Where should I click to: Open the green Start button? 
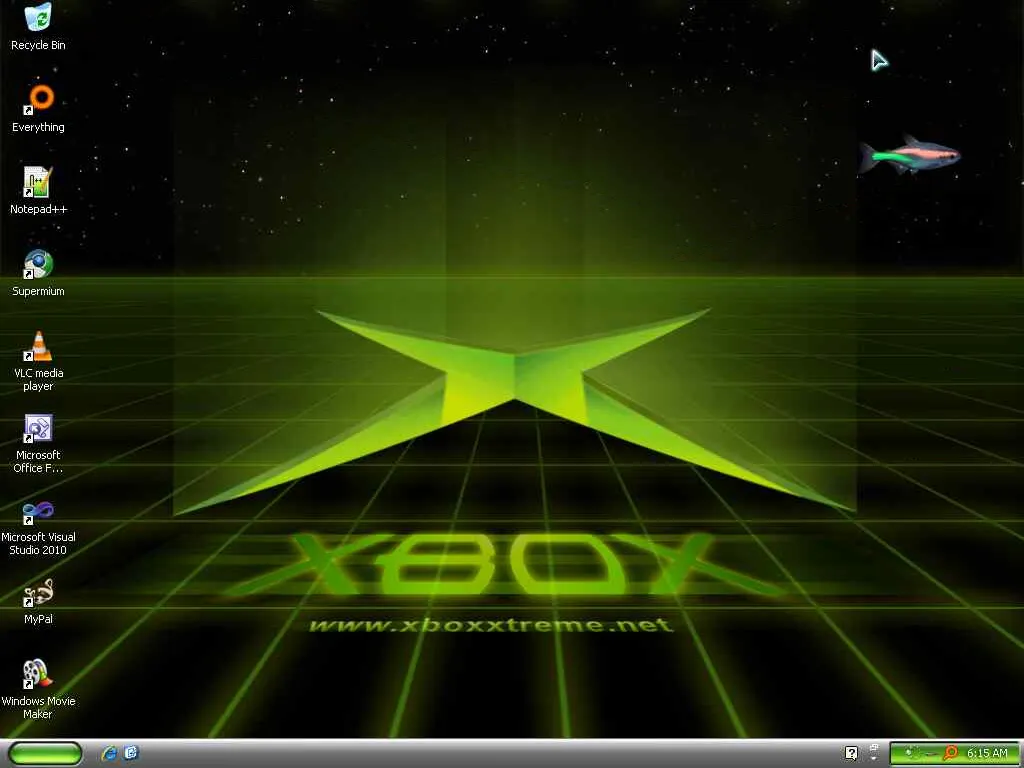(x=45, y=753)
